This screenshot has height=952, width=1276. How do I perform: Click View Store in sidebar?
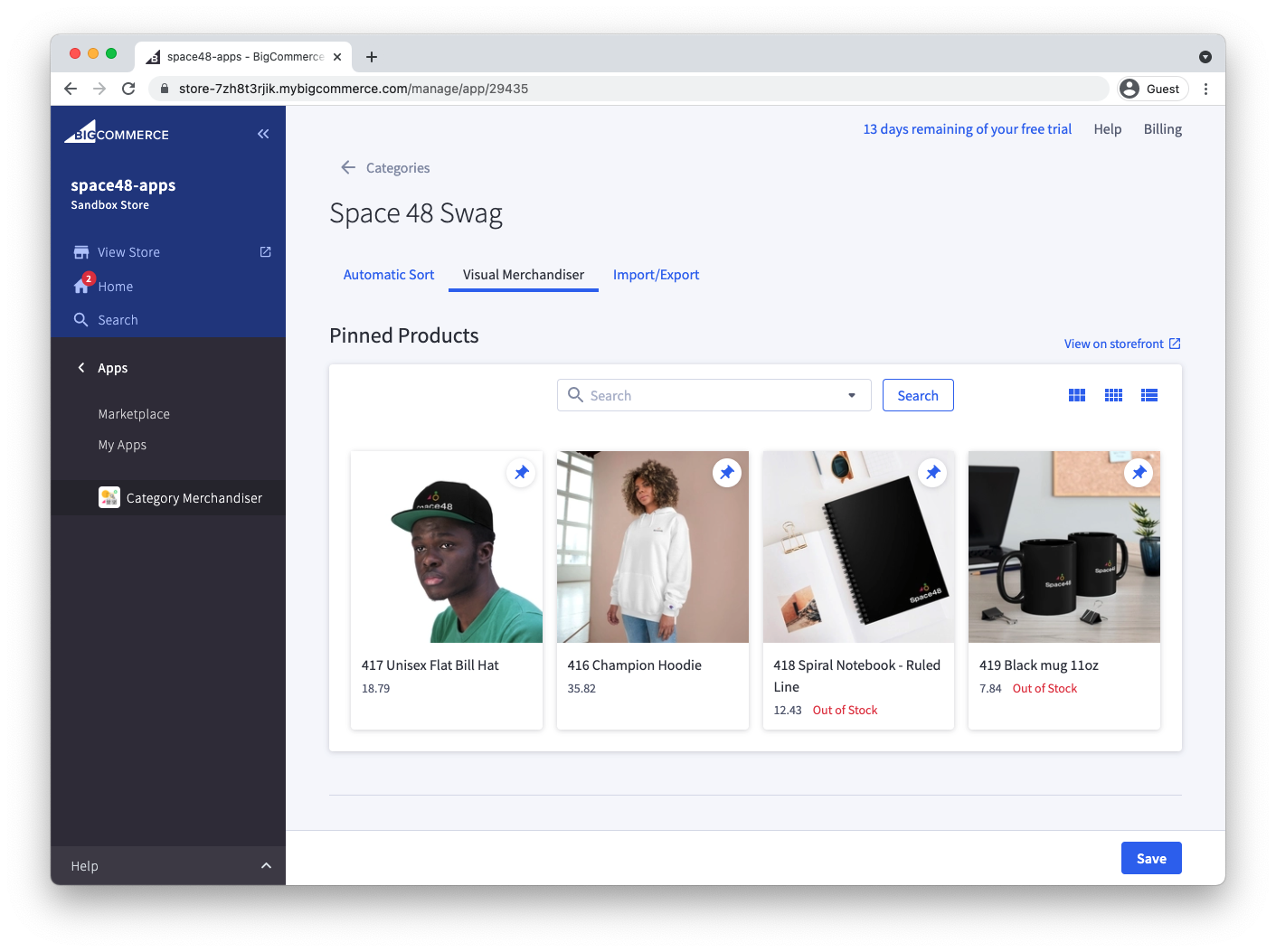(128, 252)
